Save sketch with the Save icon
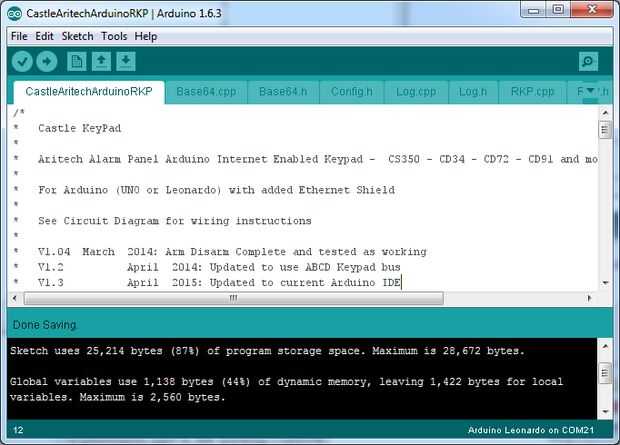Image resolution: width=620 pixels, height=445 pixels. pos(126,61)
